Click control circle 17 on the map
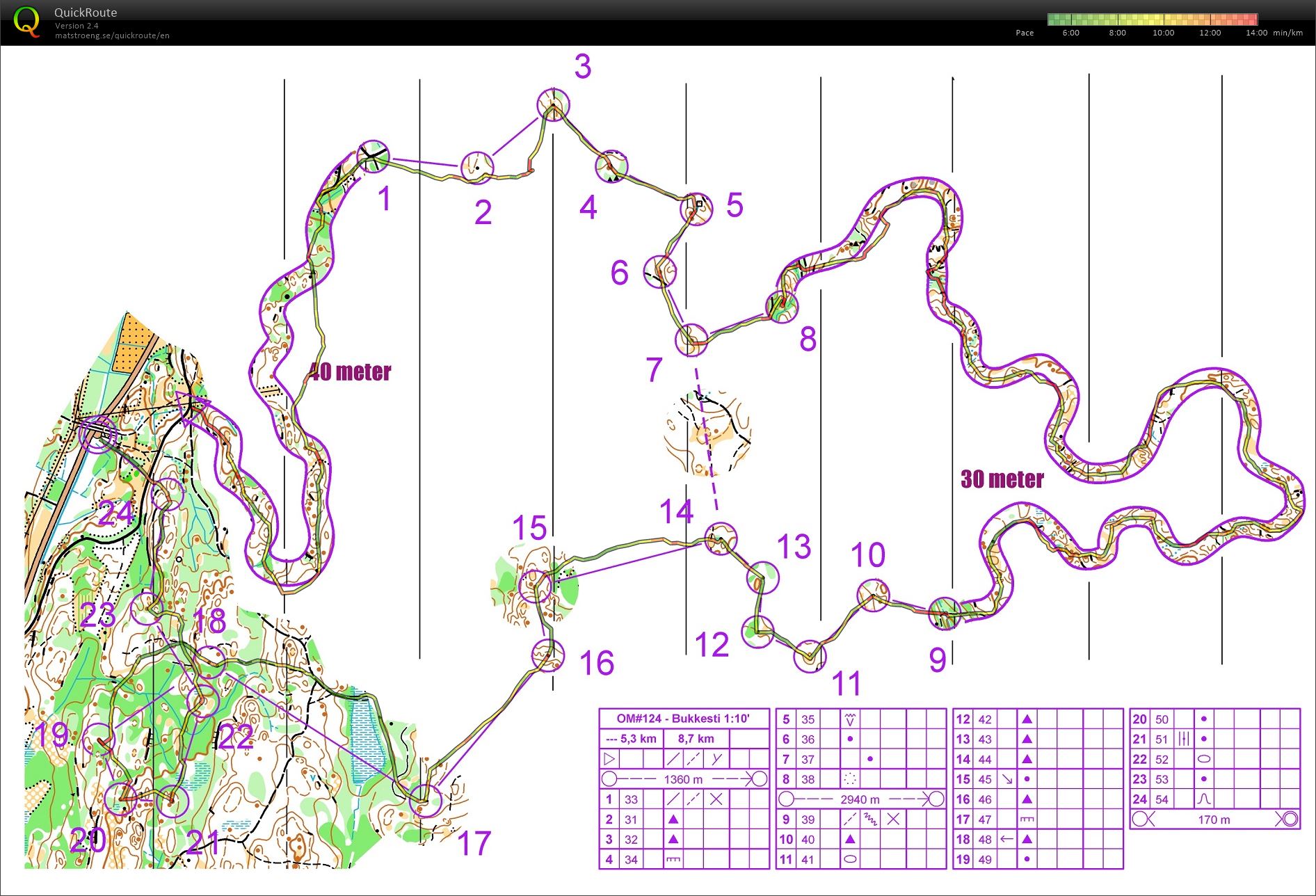This screenshot has width=1316, height=896. 425,800
